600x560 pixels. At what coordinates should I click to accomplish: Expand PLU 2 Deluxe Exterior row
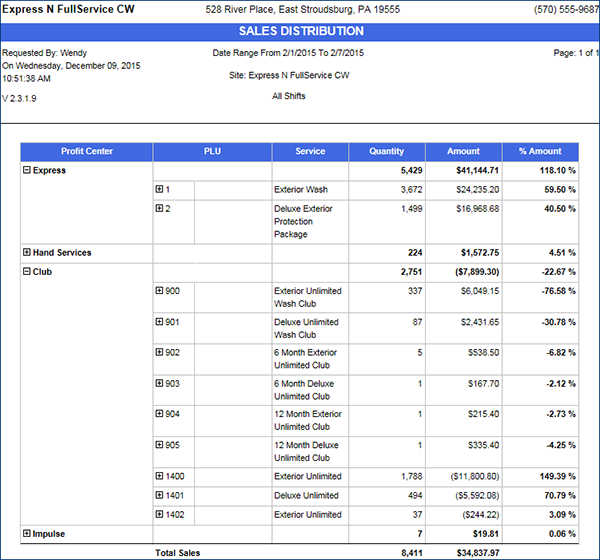(x=159, y=209)
